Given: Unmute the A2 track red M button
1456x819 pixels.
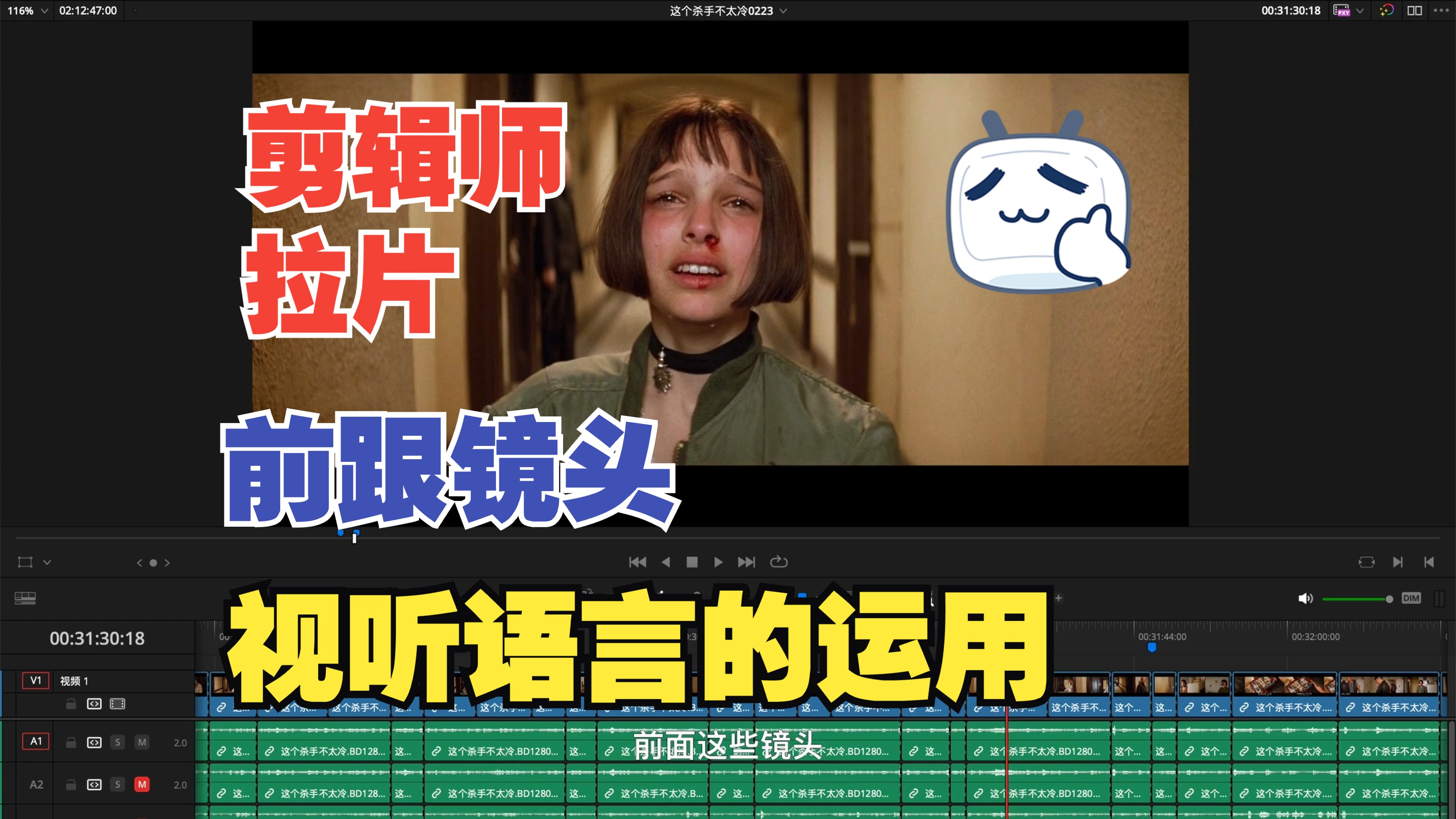Looking at the screenshot, I should click(x=142, y=784).
